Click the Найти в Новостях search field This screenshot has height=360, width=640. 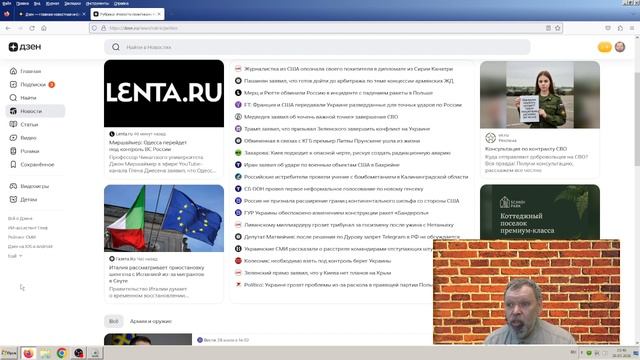click(317, 47)
